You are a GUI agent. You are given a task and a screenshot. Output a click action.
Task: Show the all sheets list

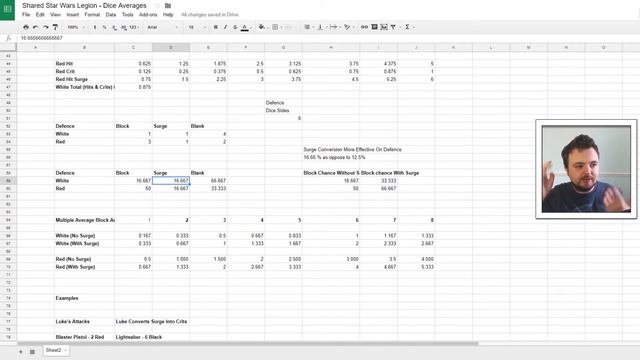tap(32, 351)
